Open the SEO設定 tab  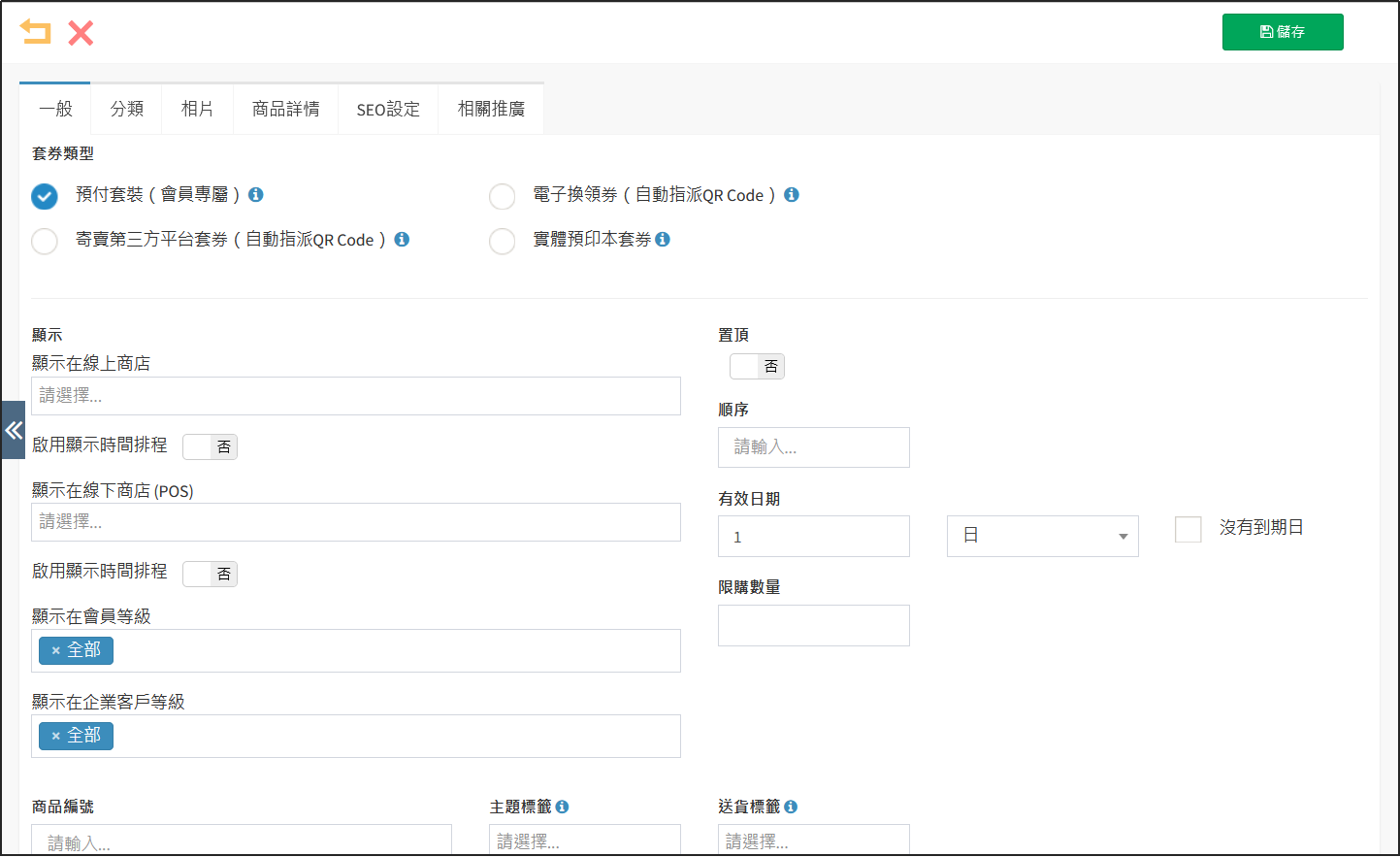(388, 109)
